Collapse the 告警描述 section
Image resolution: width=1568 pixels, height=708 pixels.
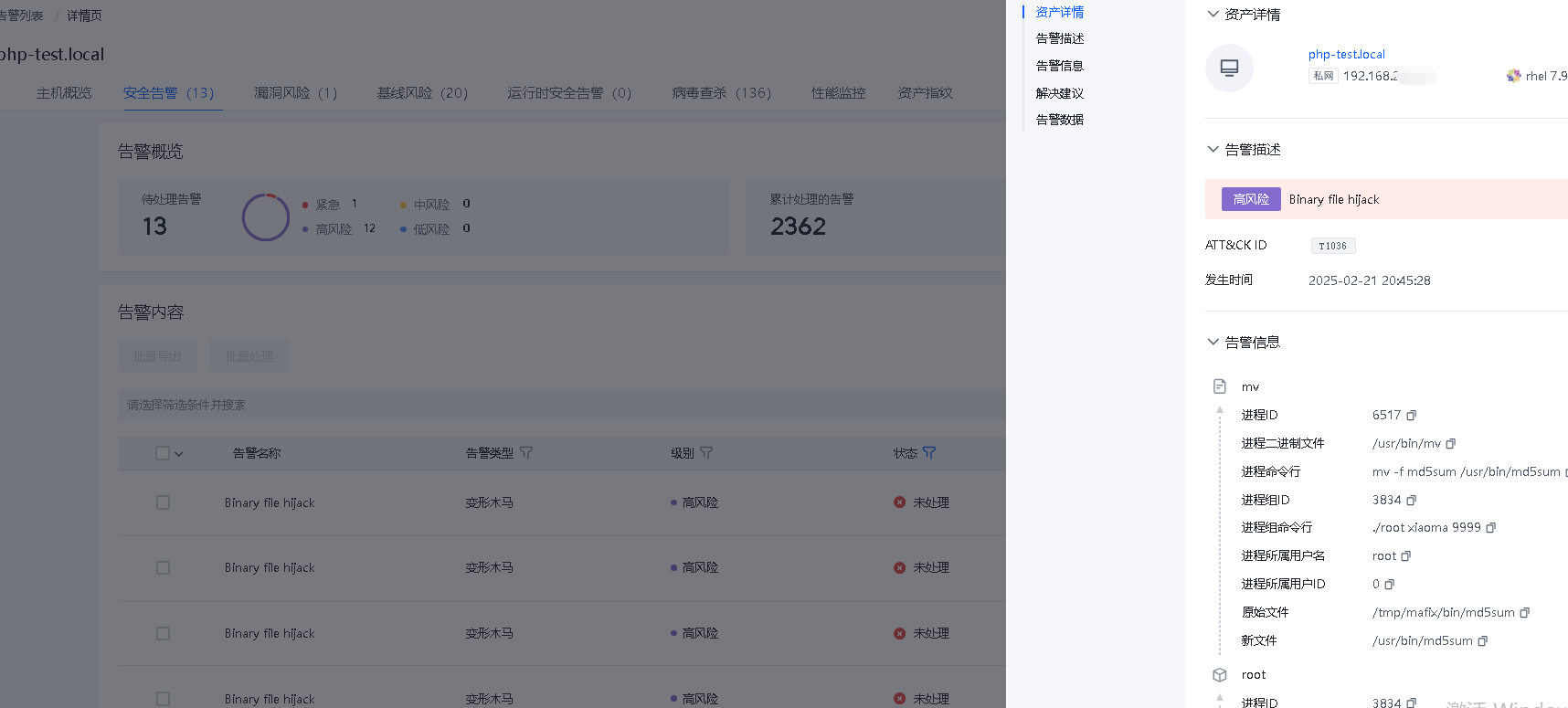1213,149
